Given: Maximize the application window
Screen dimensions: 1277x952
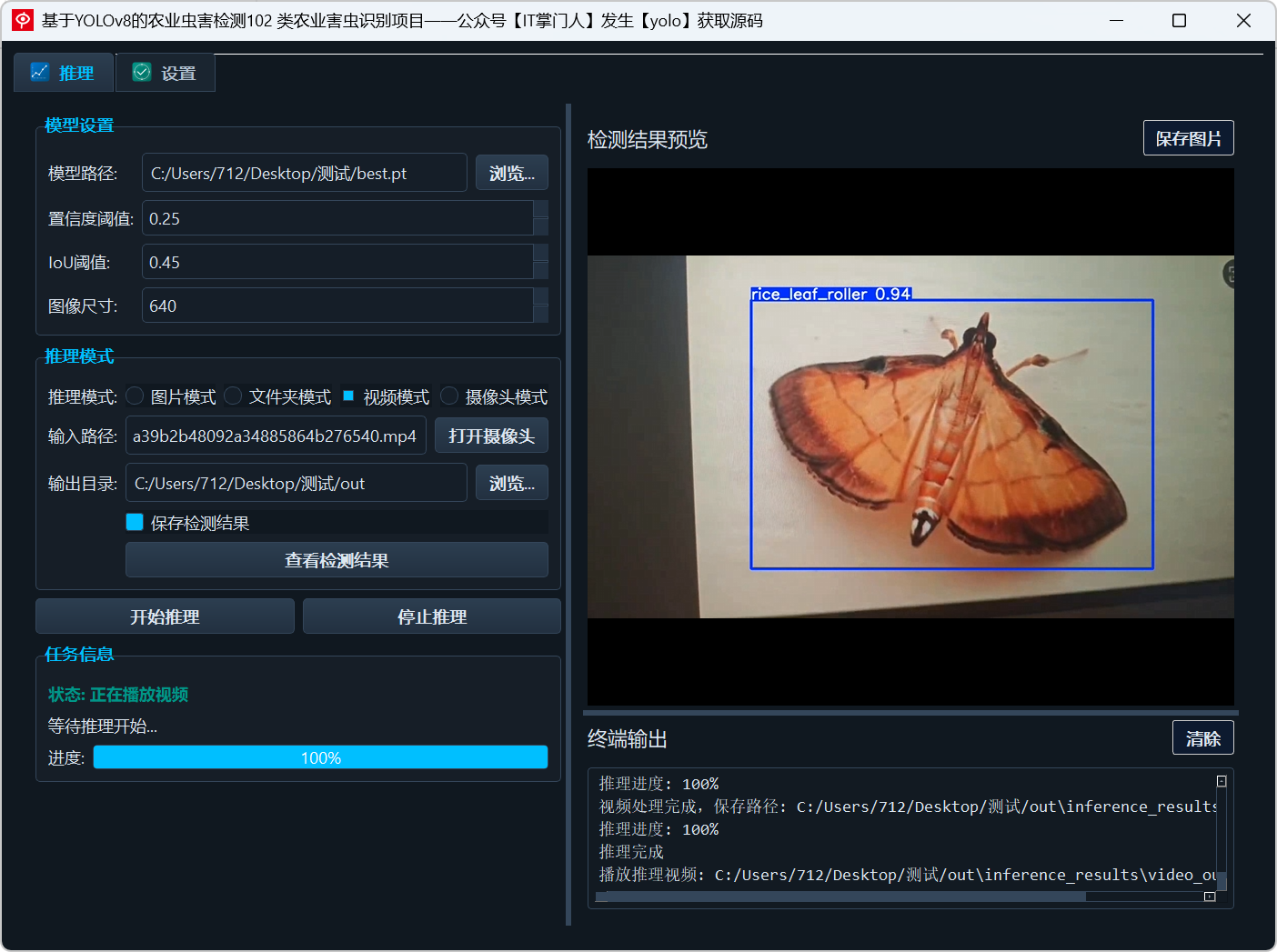Looking at the screenshot, I should click(x=1179, y=20).
